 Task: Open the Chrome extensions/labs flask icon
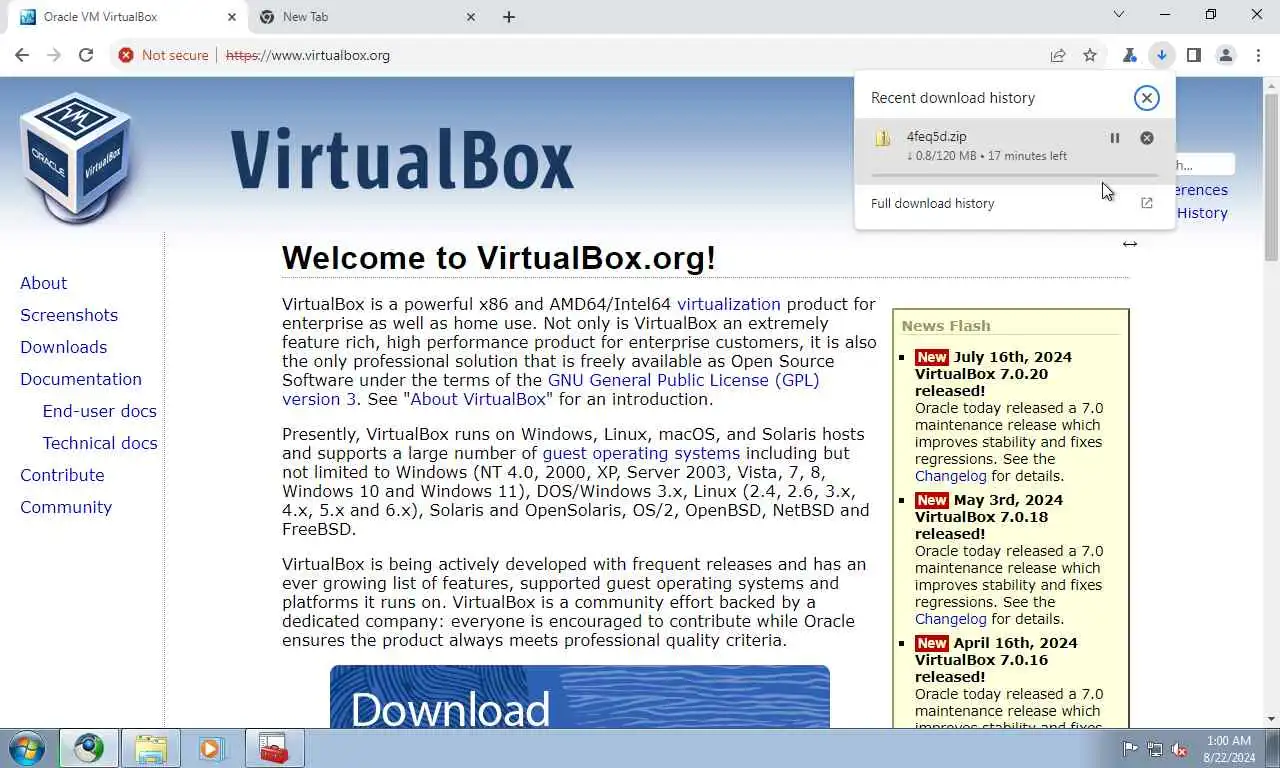pos(1129,55)
